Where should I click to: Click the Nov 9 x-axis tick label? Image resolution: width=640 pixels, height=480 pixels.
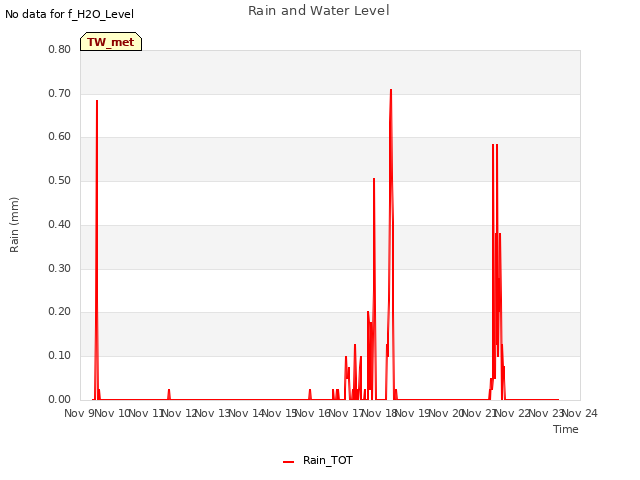(79, 413)
